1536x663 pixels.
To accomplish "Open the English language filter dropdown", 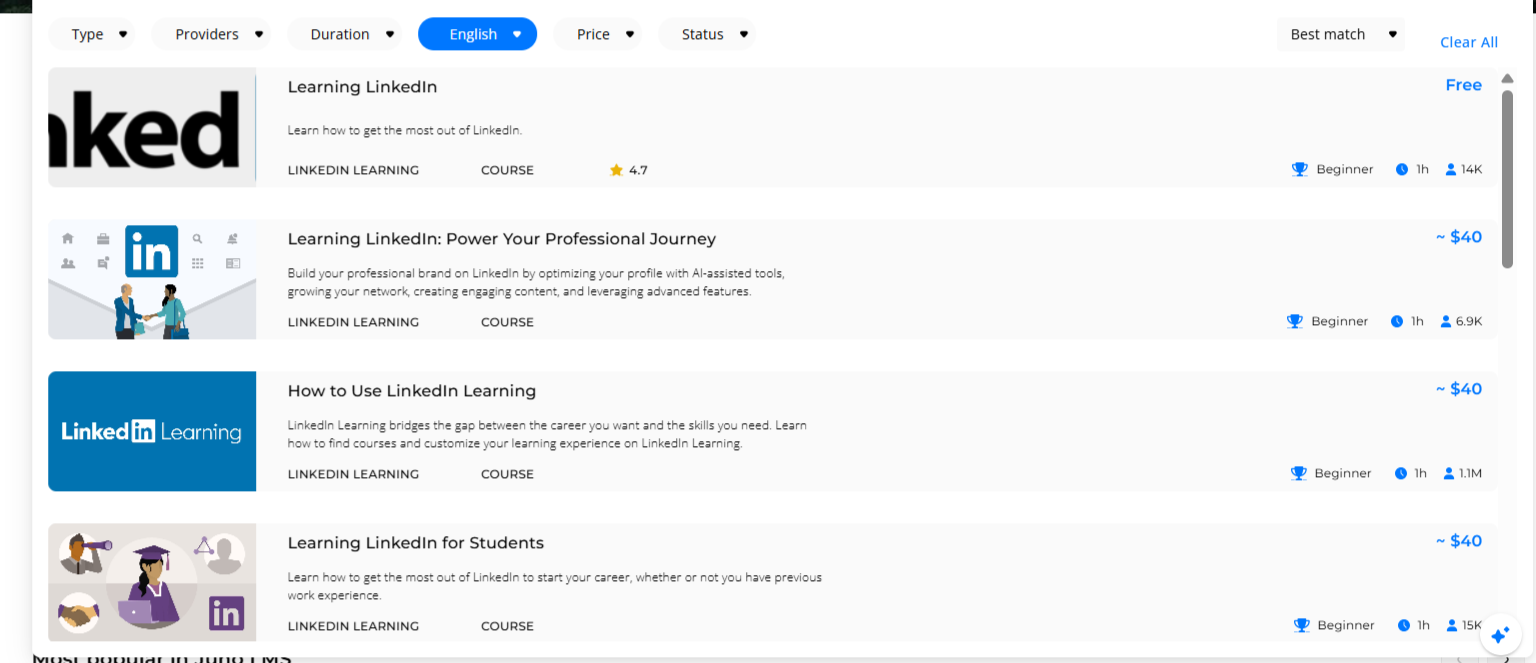I will tap(477, 34).
